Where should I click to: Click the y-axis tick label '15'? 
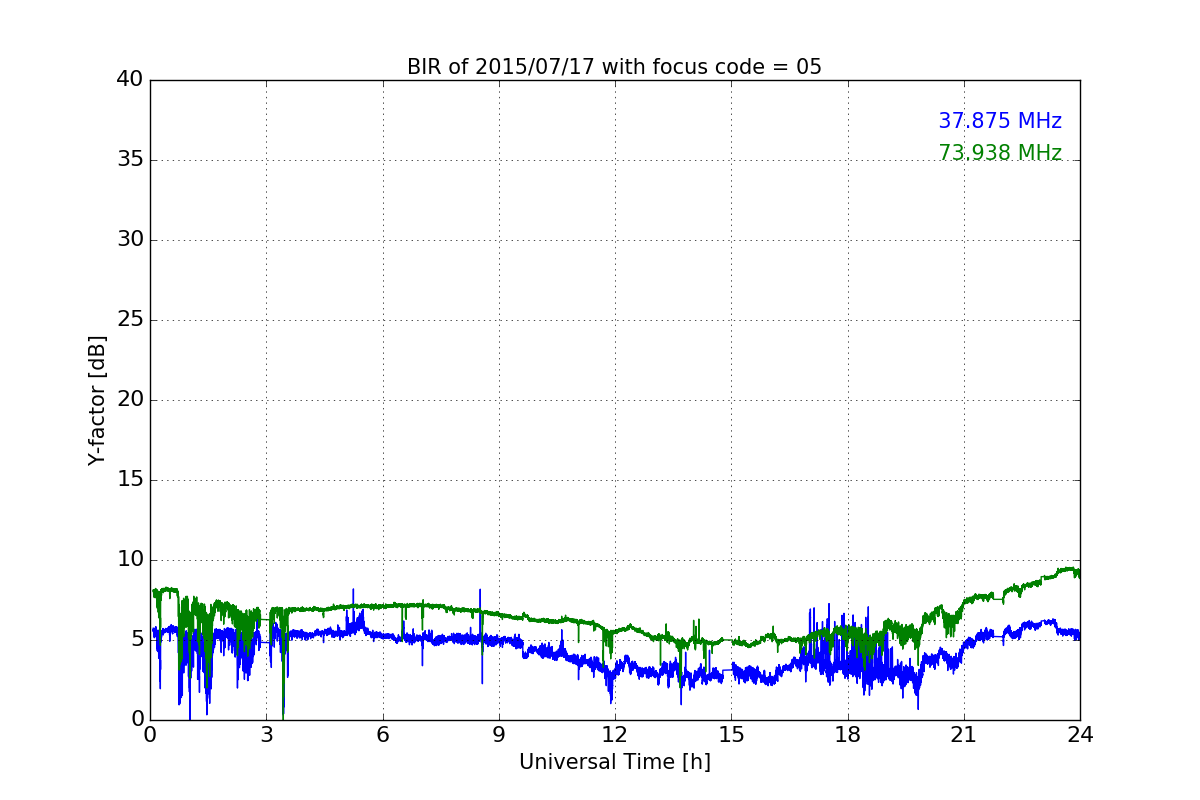(131, 479)
